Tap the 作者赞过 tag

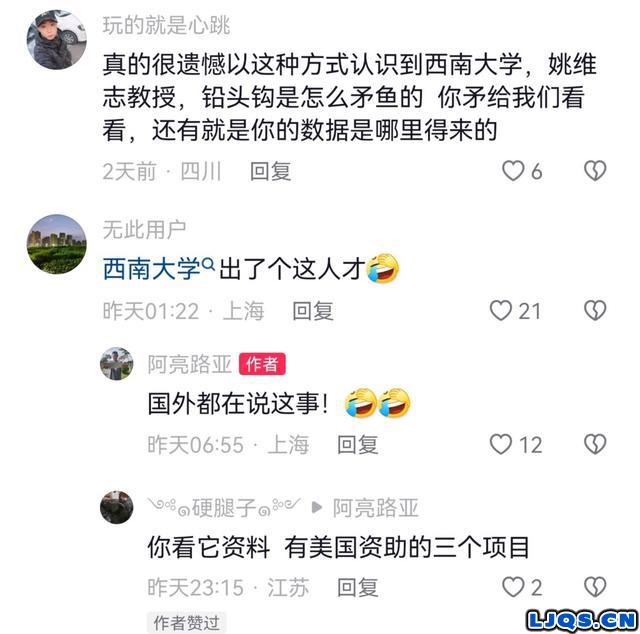coord(187,623)
